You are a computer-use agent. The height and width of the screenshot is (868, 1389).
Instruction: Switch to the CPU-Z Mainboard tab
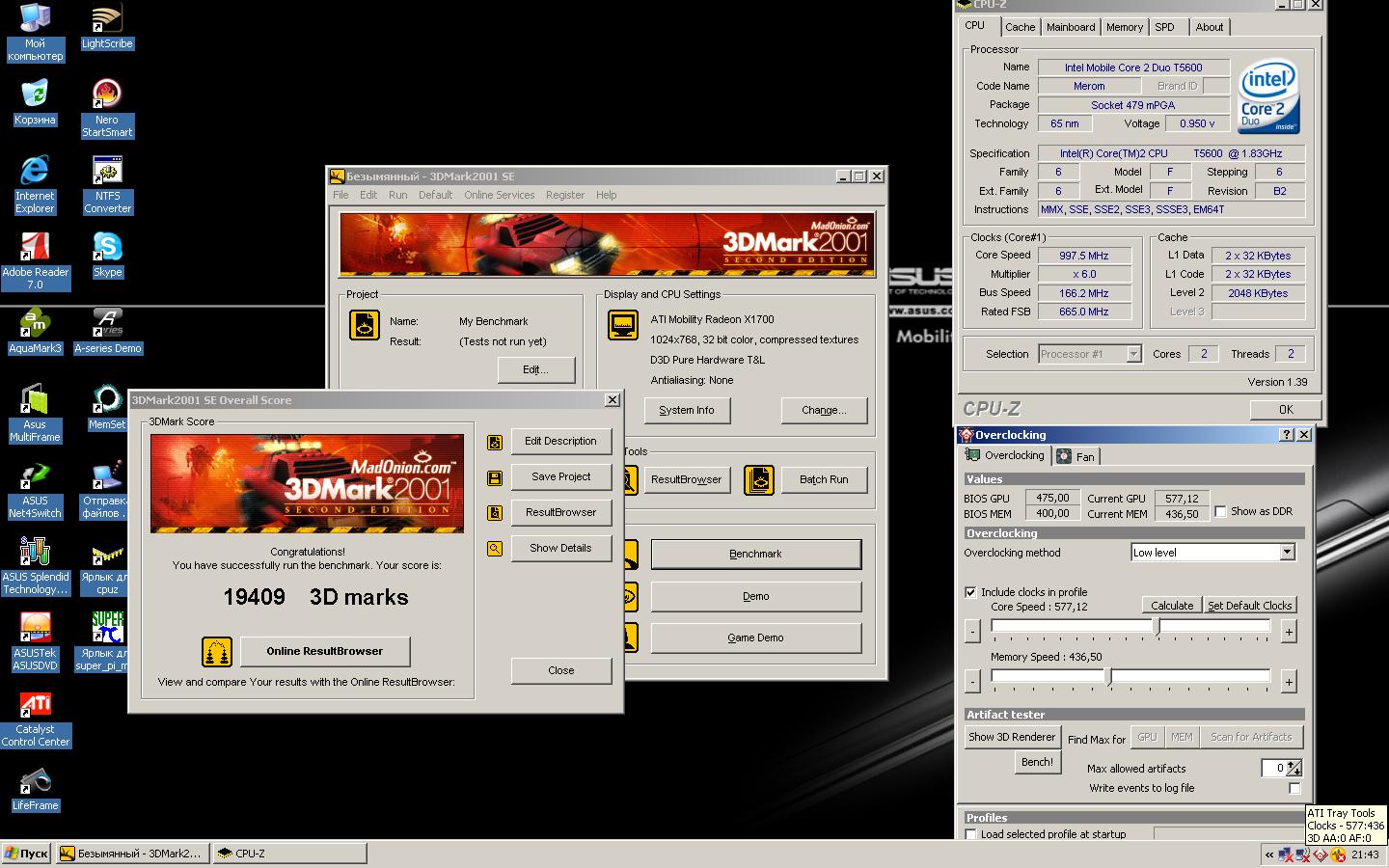pos(1071,27)
